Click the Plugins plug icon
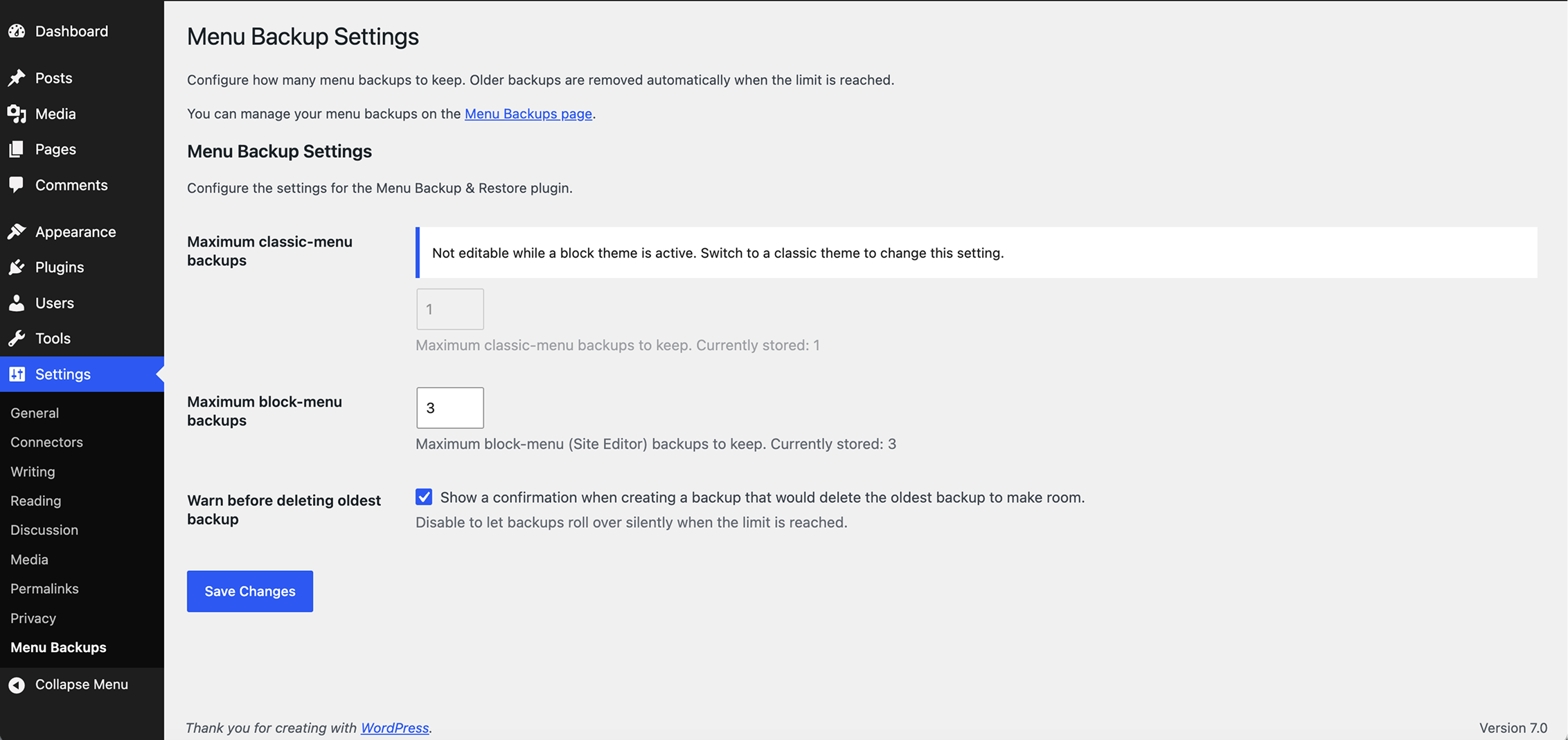 (17, 267)
